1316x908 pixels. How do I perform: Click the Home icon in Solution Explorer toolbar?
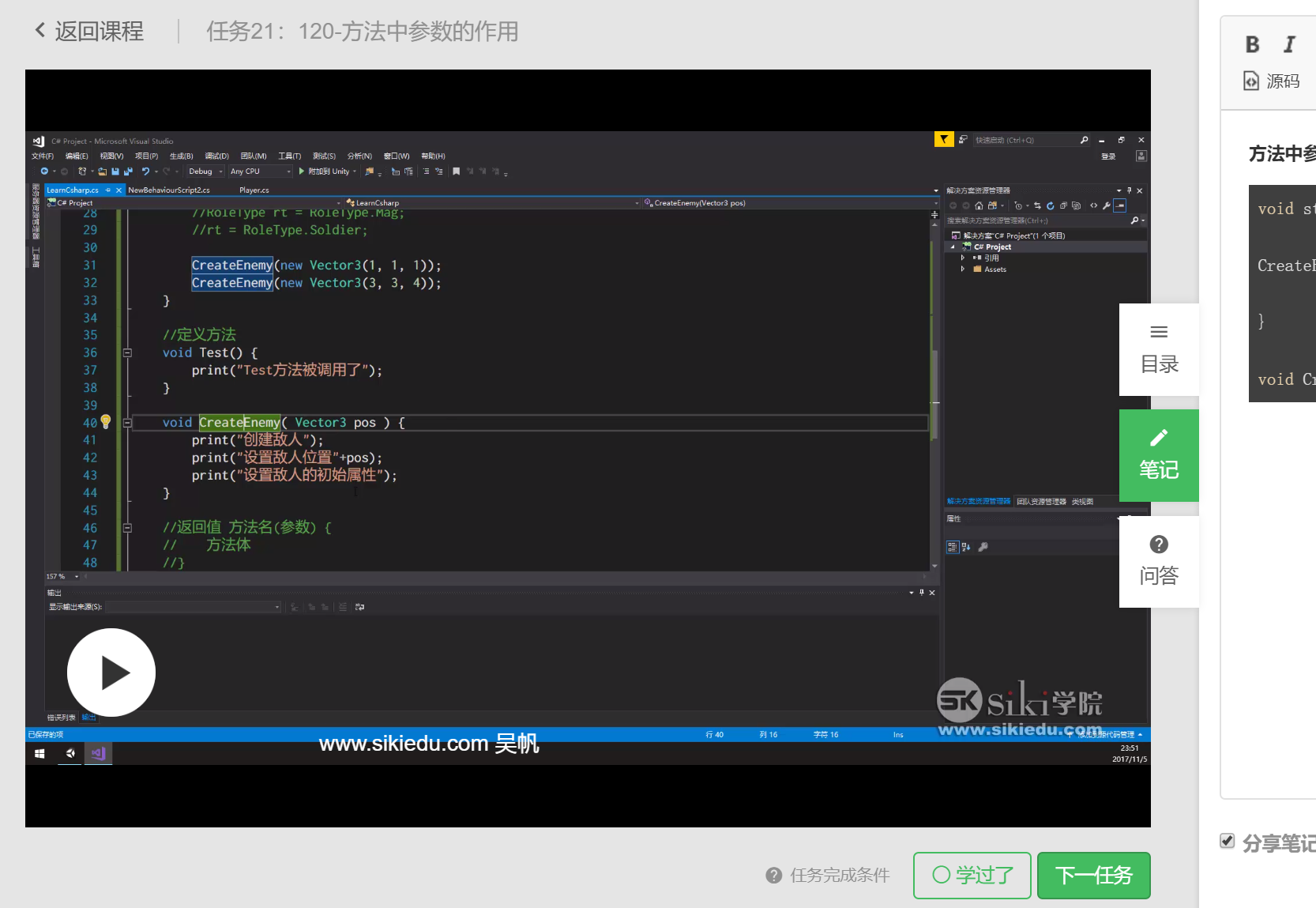click(979, 205)
